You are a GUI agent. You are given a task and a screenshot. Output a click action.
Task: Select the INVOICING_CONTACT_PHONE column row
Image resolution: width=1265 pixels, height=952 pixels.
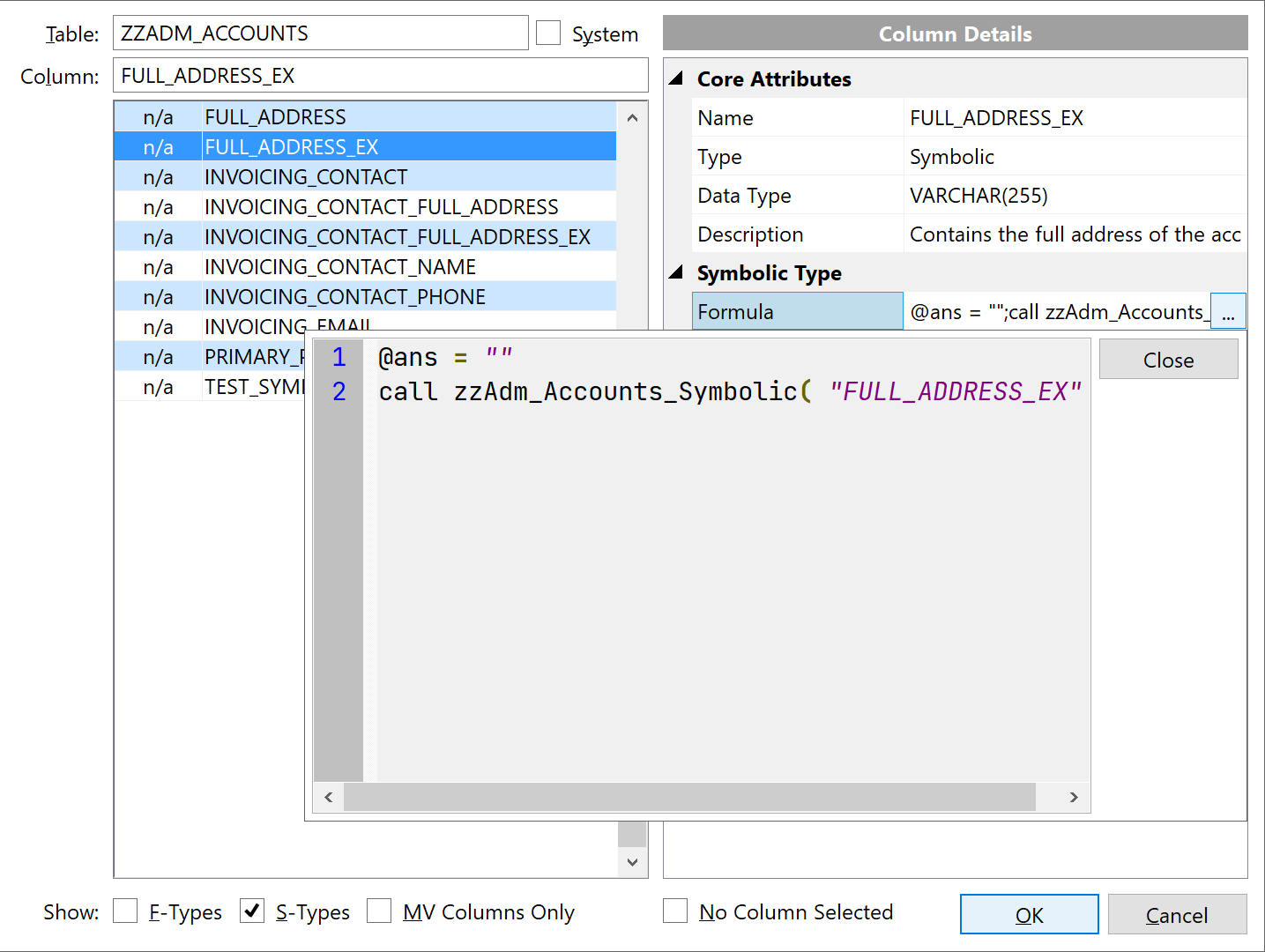click(x=345, y=297)
